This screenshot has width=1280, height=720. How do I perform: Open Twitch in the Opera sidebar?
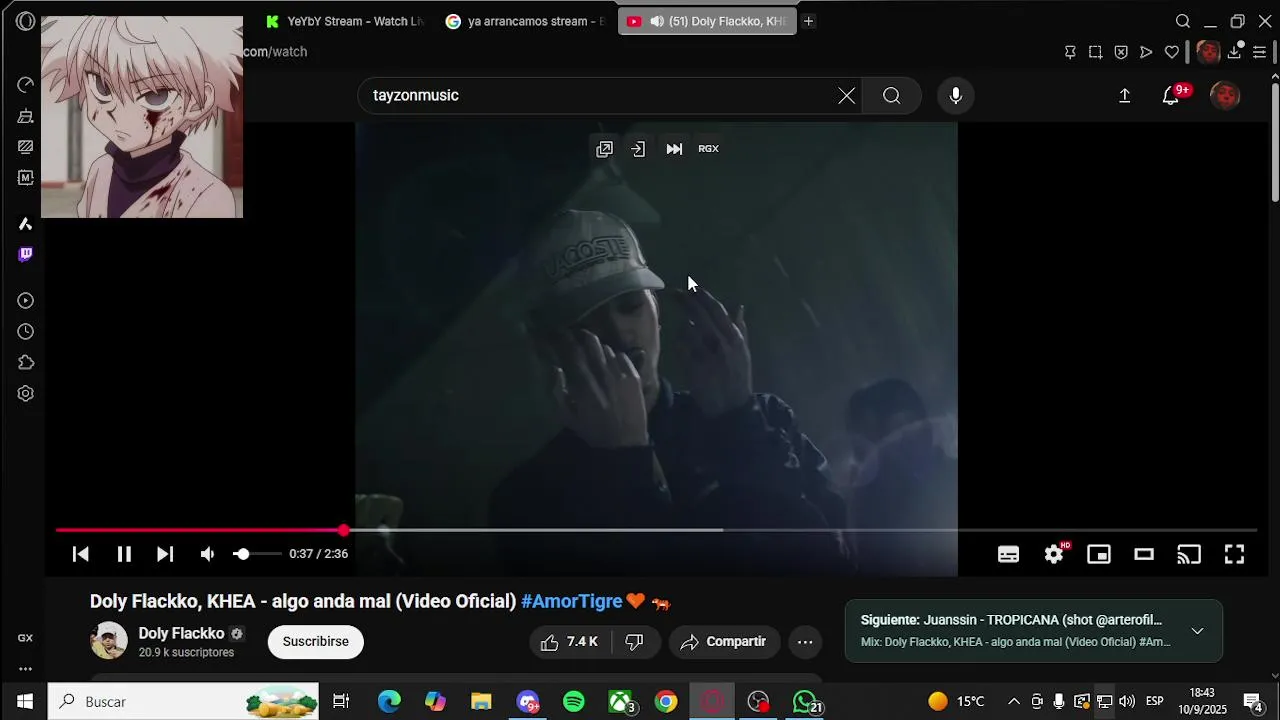tap(25, 254)
